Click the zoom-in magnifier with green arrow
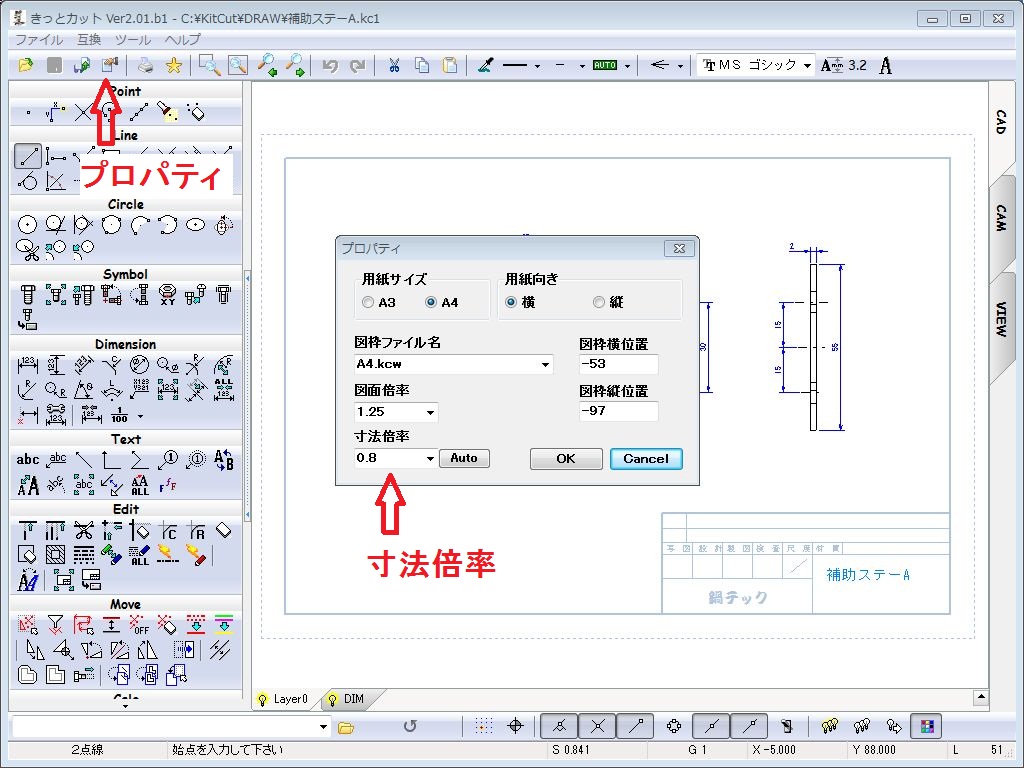This screenshot has height=768, width=1024. [266, 65]
